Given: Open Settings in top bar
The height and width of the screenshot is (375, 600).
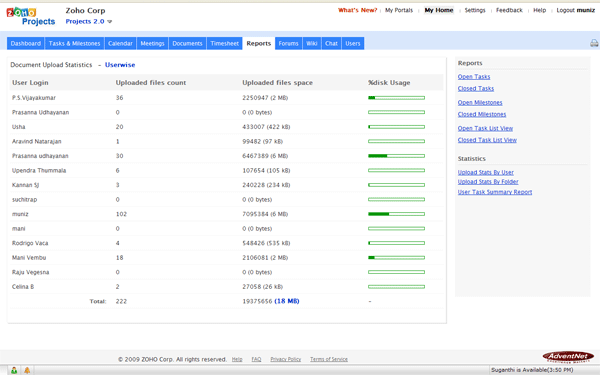Looking at the screenshot, I should pos(475,10).
